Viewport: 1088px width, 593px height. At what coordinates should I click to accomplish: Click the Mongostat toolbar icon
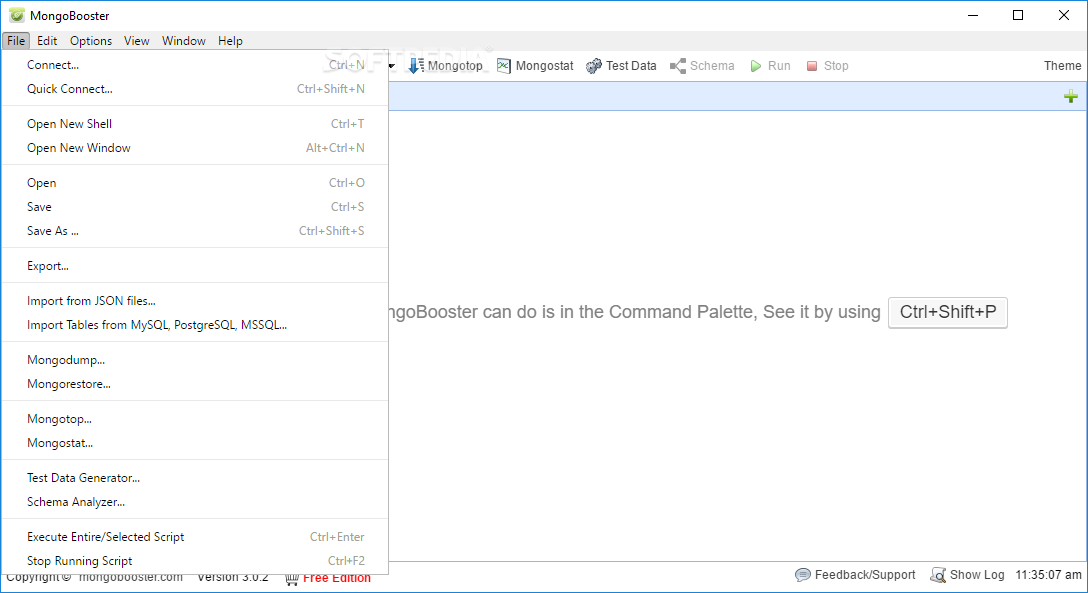point(504,66)
